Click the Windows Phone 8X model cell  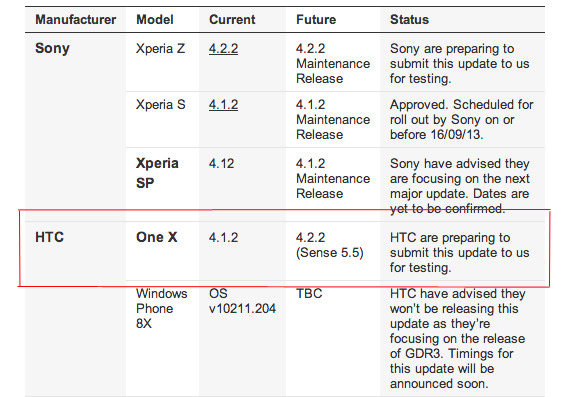[x=162, y=308]
